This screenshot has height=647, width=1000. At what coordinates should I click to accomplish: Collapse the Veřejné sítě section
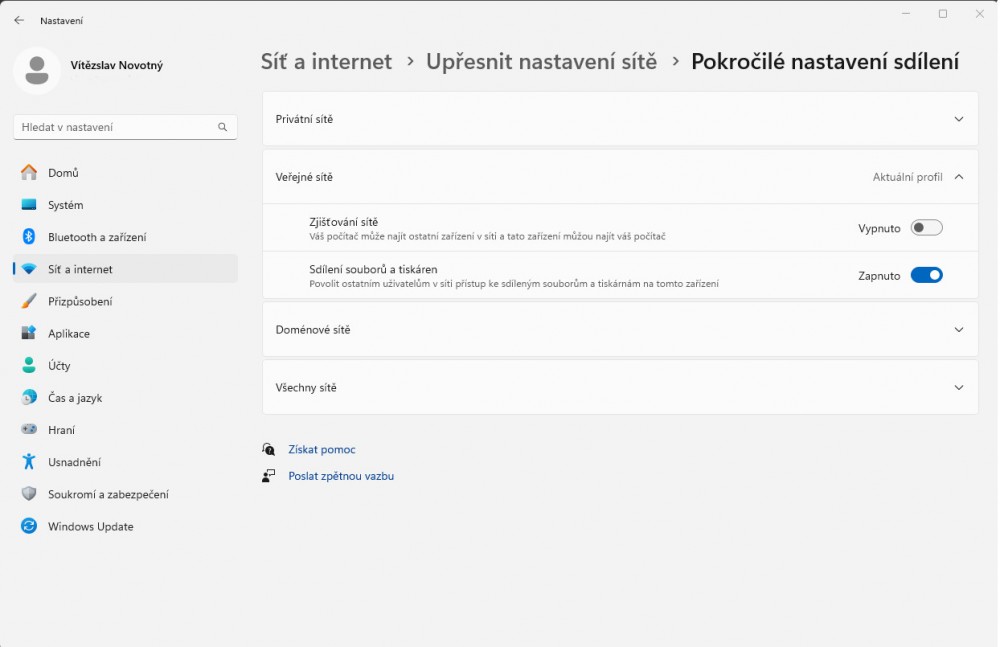pyautogui.click(x=958, y=177)
